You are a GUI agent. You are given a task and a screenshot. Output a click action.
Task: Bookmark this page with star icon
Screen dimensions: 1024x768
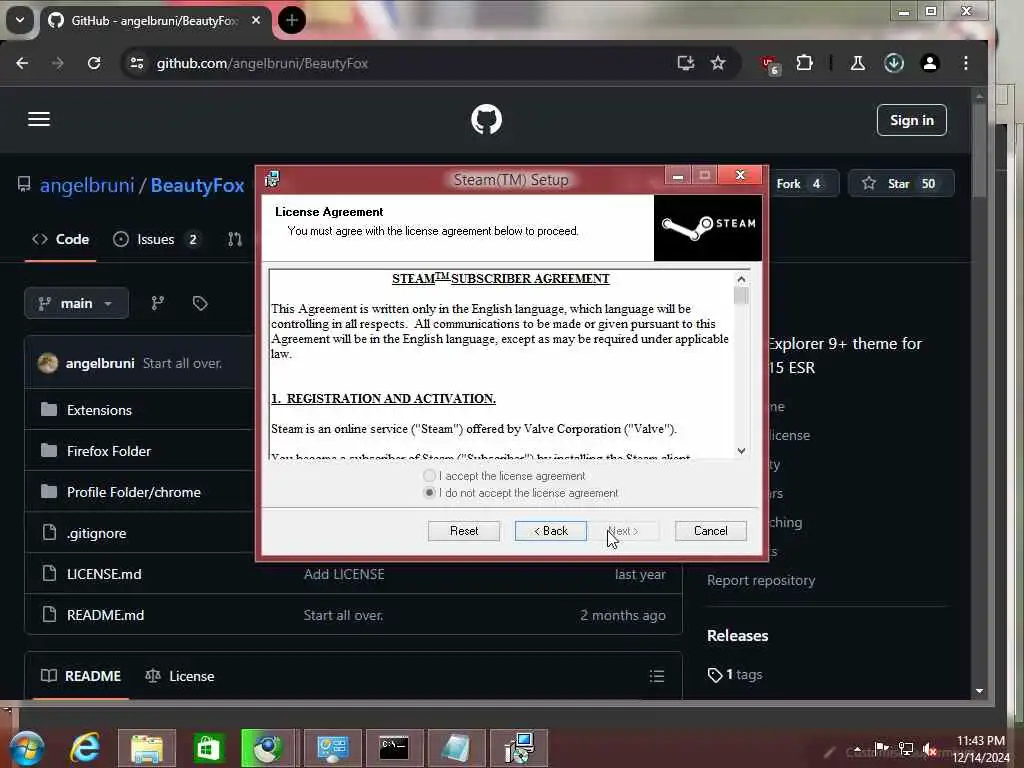pos(718,63)
